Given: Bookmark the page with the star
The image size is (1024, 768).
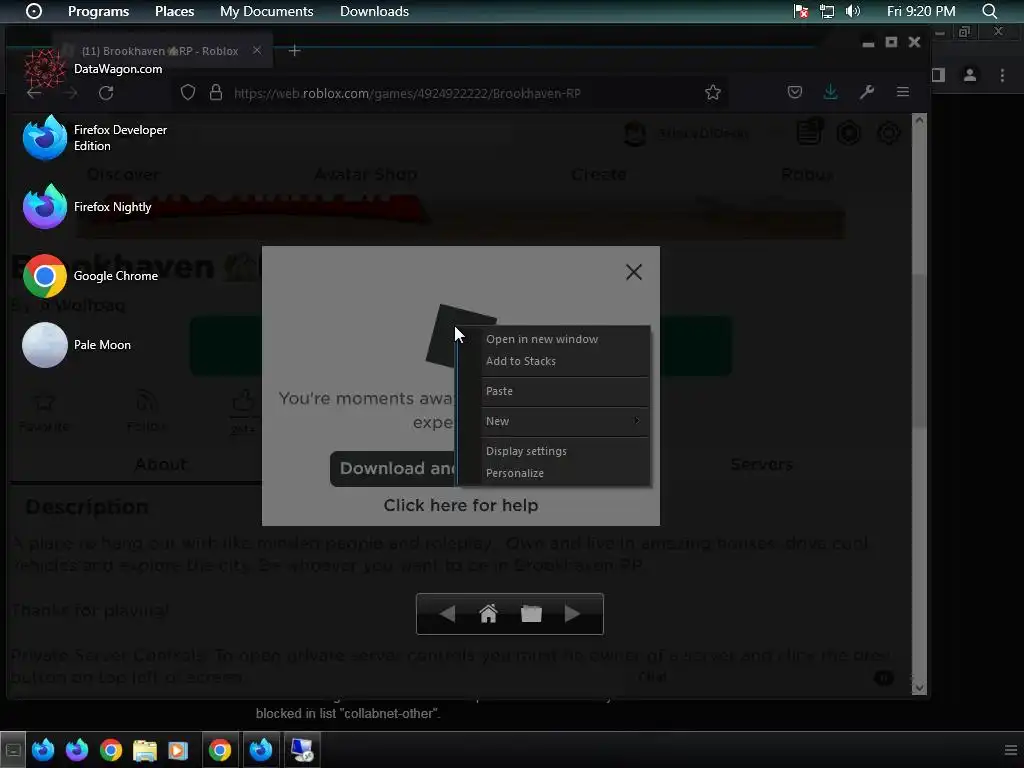Looking at the screenshot, I should [x=712, y=93].
